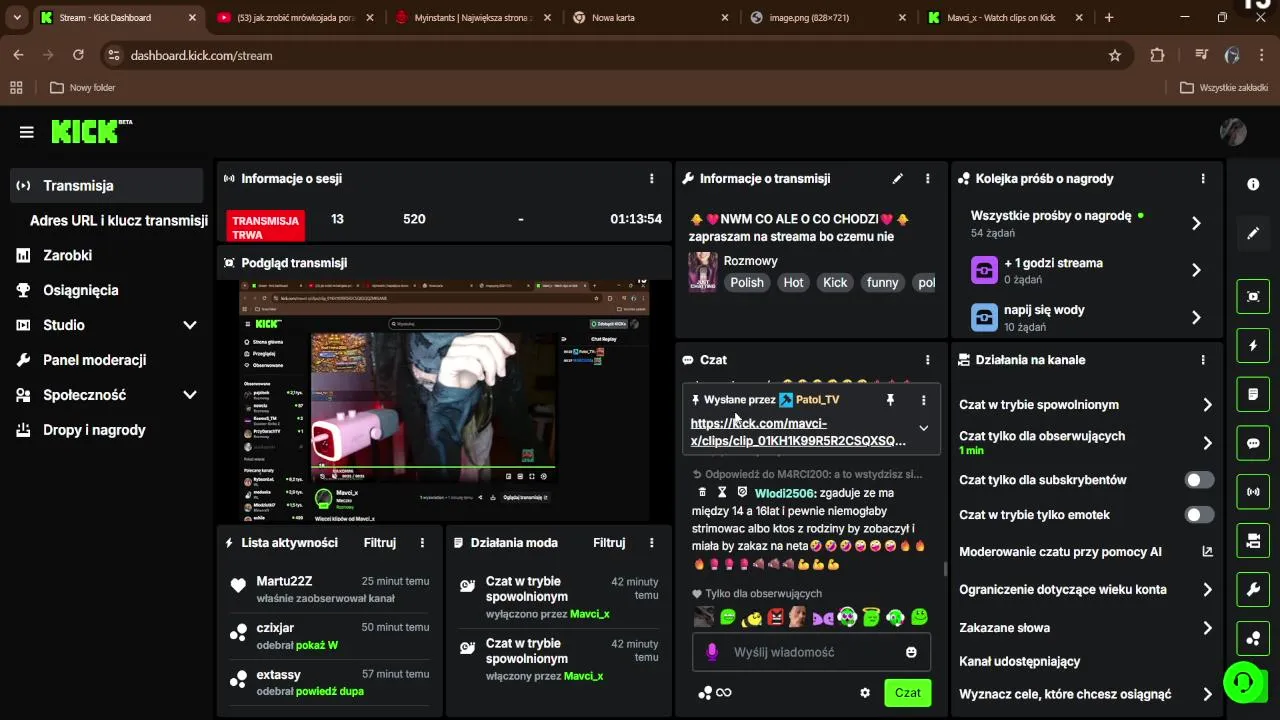Open Osiągnięcia in the sidebar

point(107,290)
